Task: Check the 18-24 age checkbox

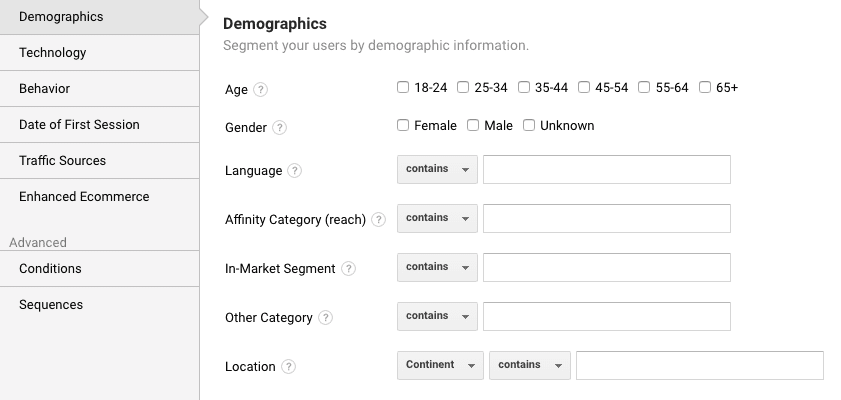Action: pyautogui.click(x=404, y=87)
